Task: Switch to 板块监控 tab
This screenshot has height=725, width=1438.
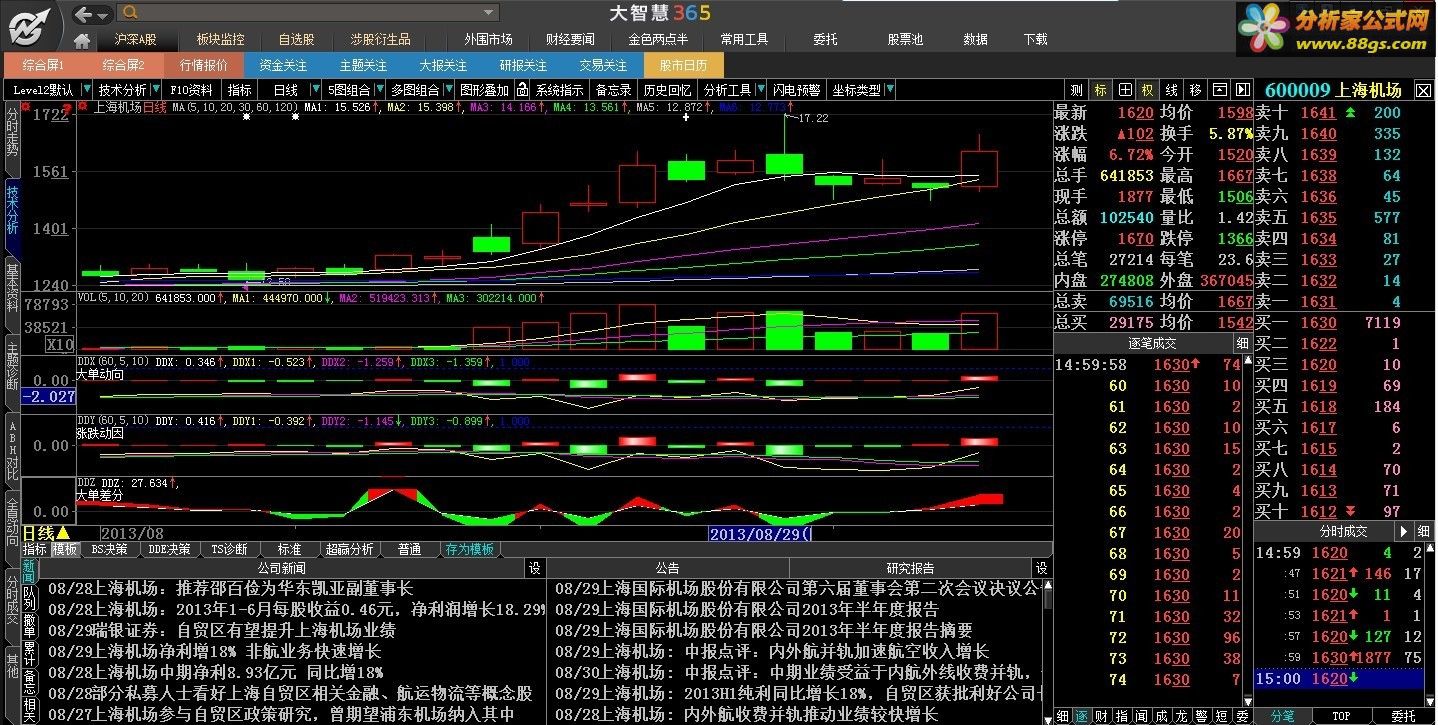Action: coord(220,40)
